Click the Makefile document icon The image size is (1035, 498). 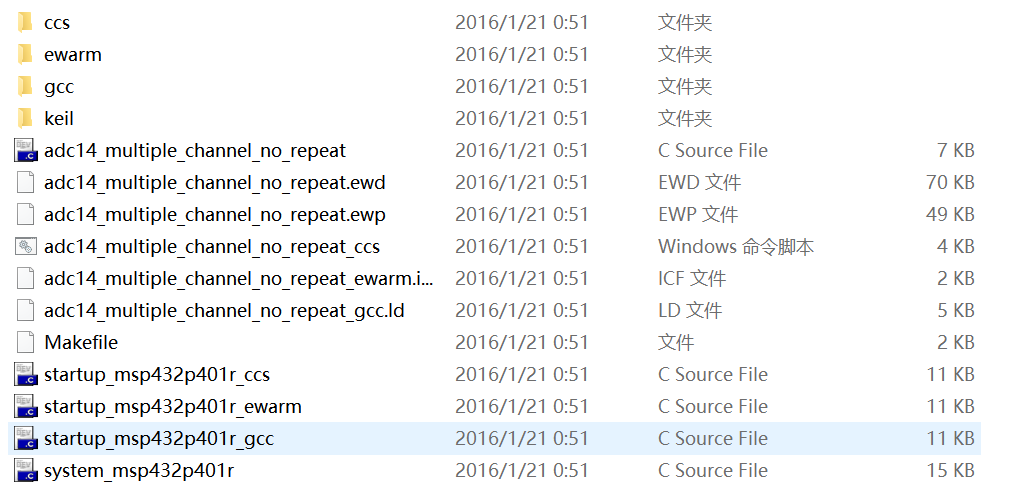click(x=25, y=342)
